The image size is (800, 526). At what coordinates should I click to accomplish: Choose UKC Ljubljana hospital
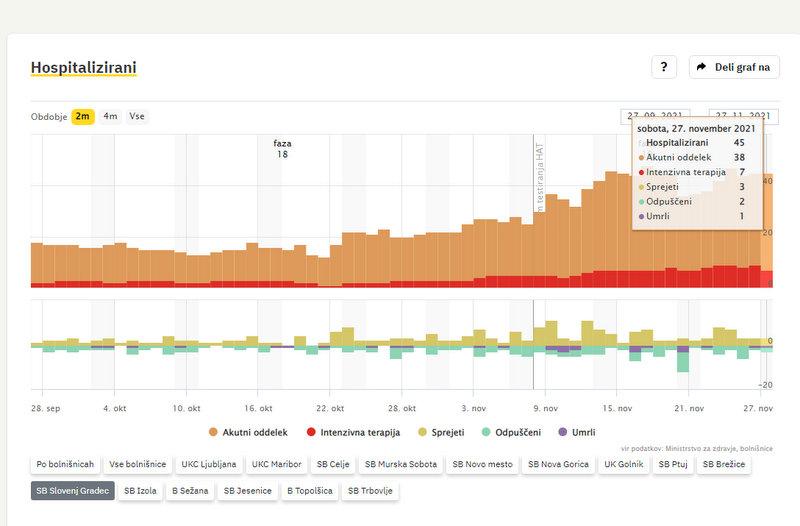(x=209, y=464)
